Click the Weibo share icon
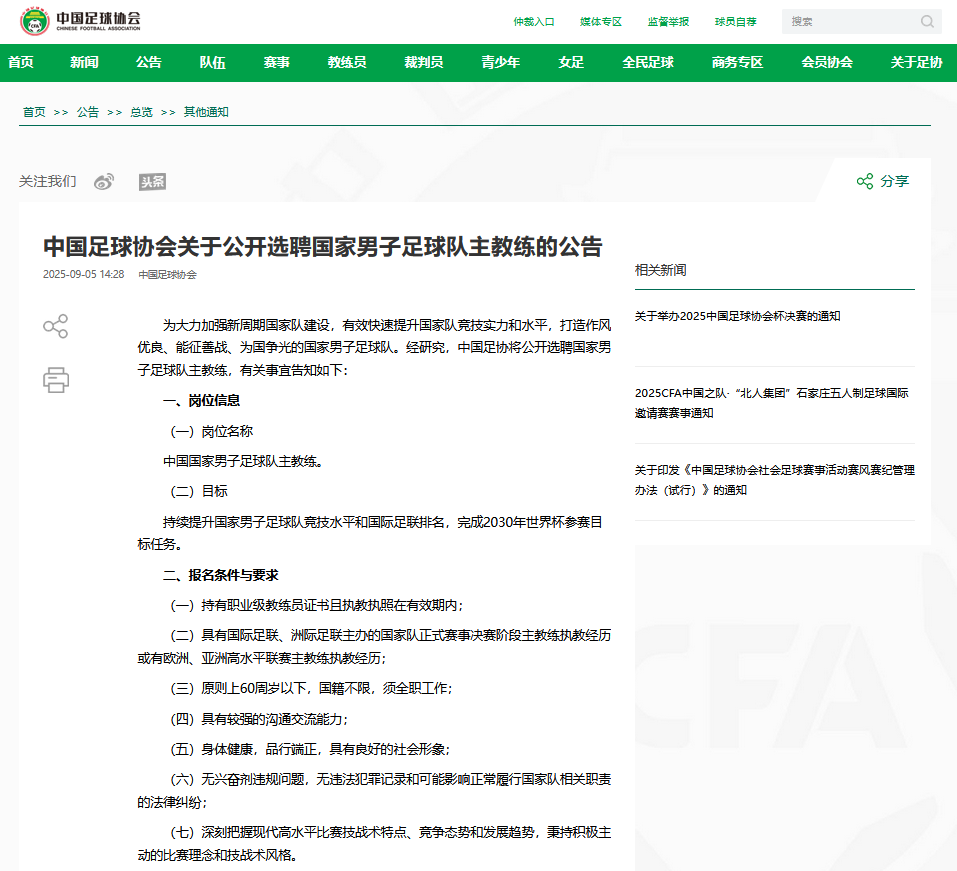 click(103, 181)
